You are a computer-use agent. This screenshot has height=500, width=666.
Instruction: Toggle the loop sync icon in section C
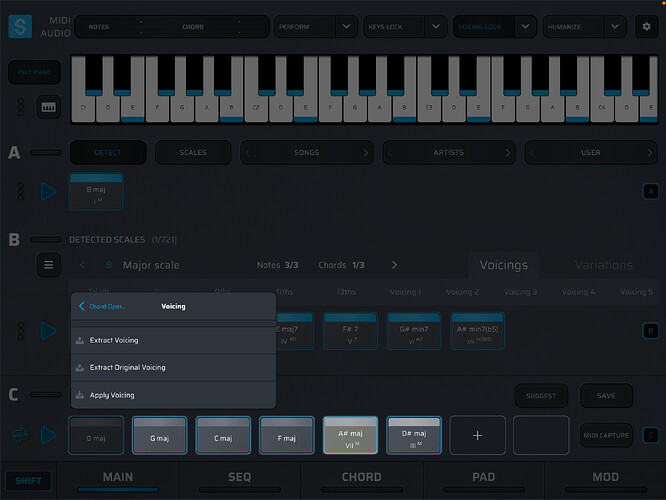pyautogui.click(x=20, y=435)
